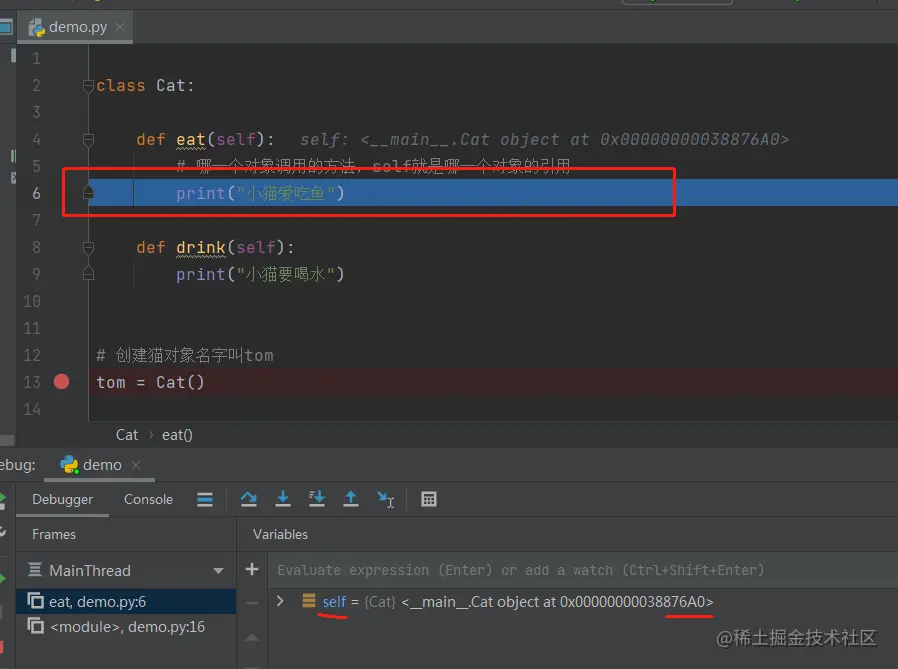The image size is (898, 669).
Task: Click the move watch up arrow
Action: tap(252, 637)
